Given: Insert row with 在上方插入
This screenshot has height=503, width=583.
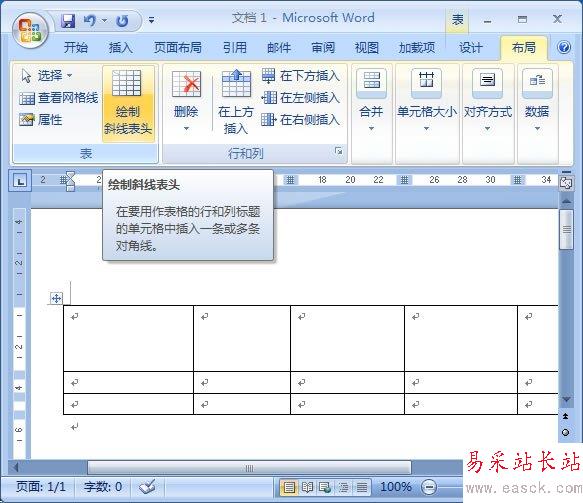Looking at the screenshot, I should pyautogui.click(x=236, y=102).
